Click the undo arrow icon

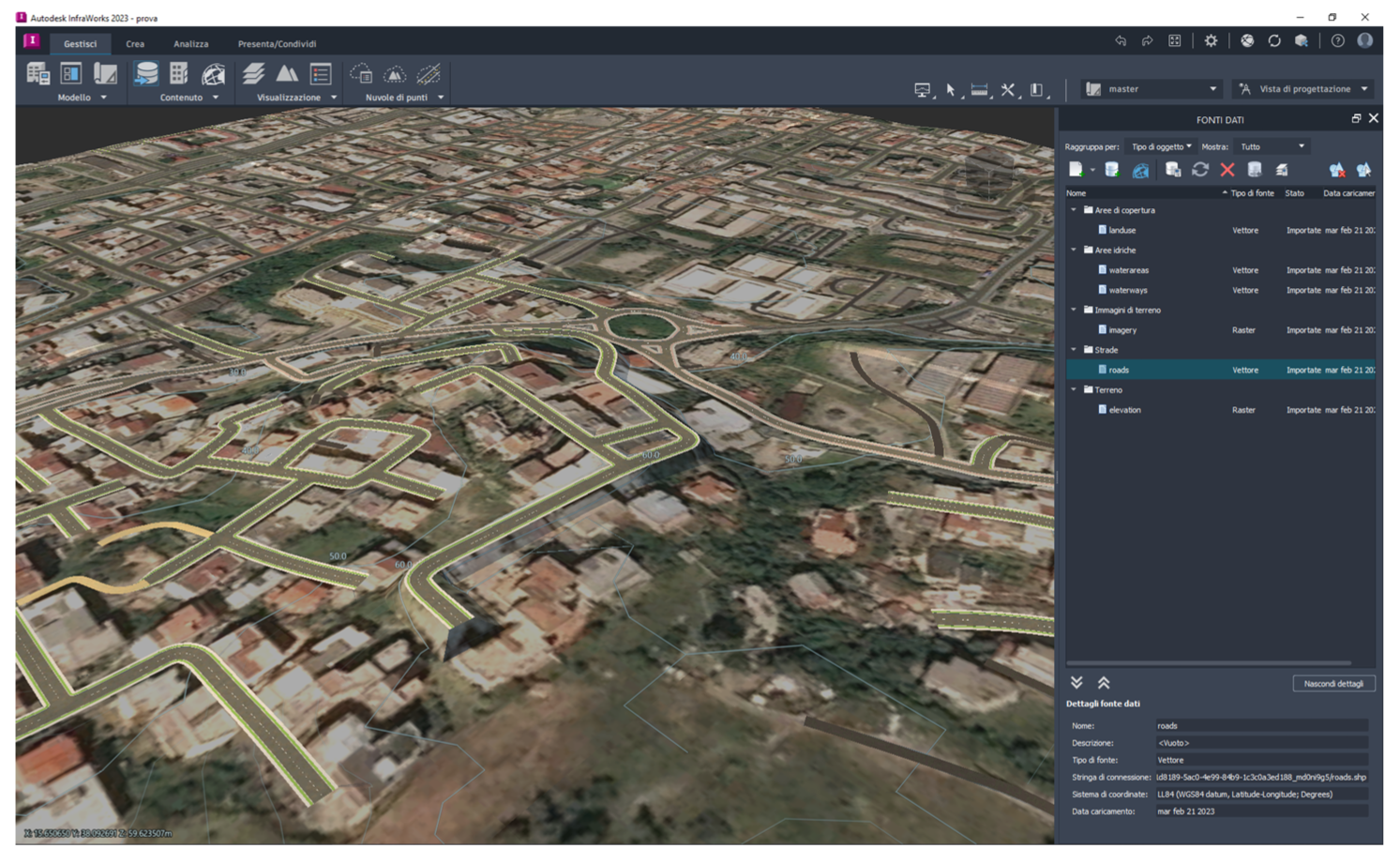tap(1120, 40)
